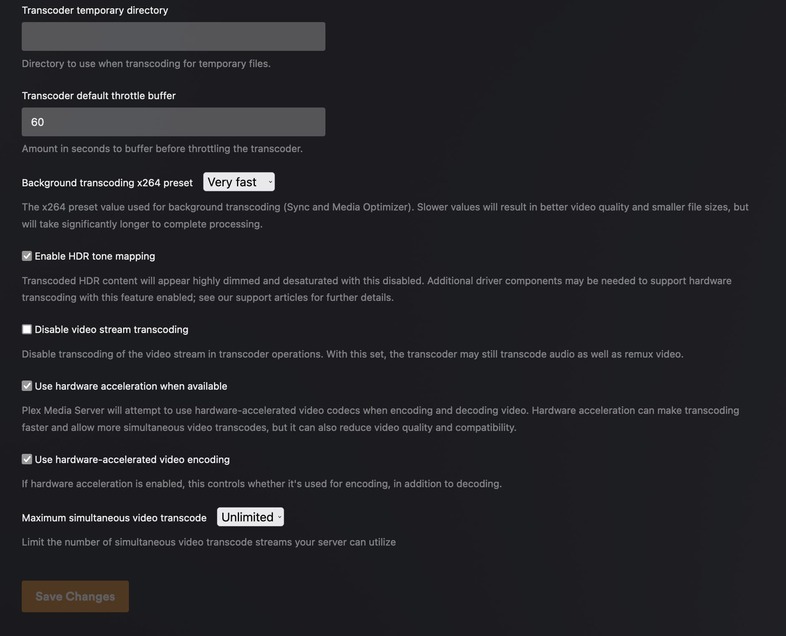Click the throttle buffer field showing 60
This screenshot has width=786, height=636.
coord(173,122)
